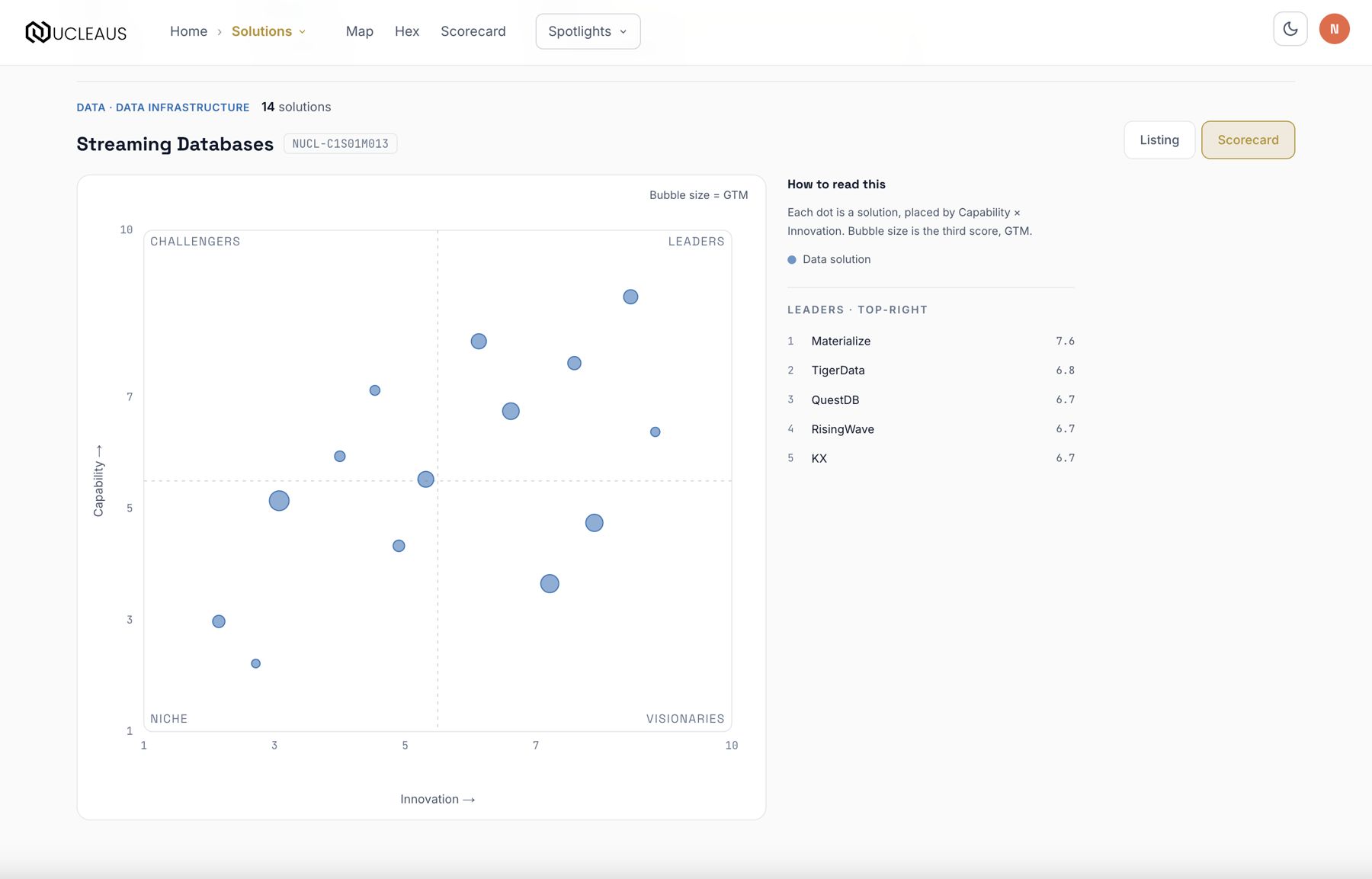Follow the Data Infrastructure link

[182, 107]
